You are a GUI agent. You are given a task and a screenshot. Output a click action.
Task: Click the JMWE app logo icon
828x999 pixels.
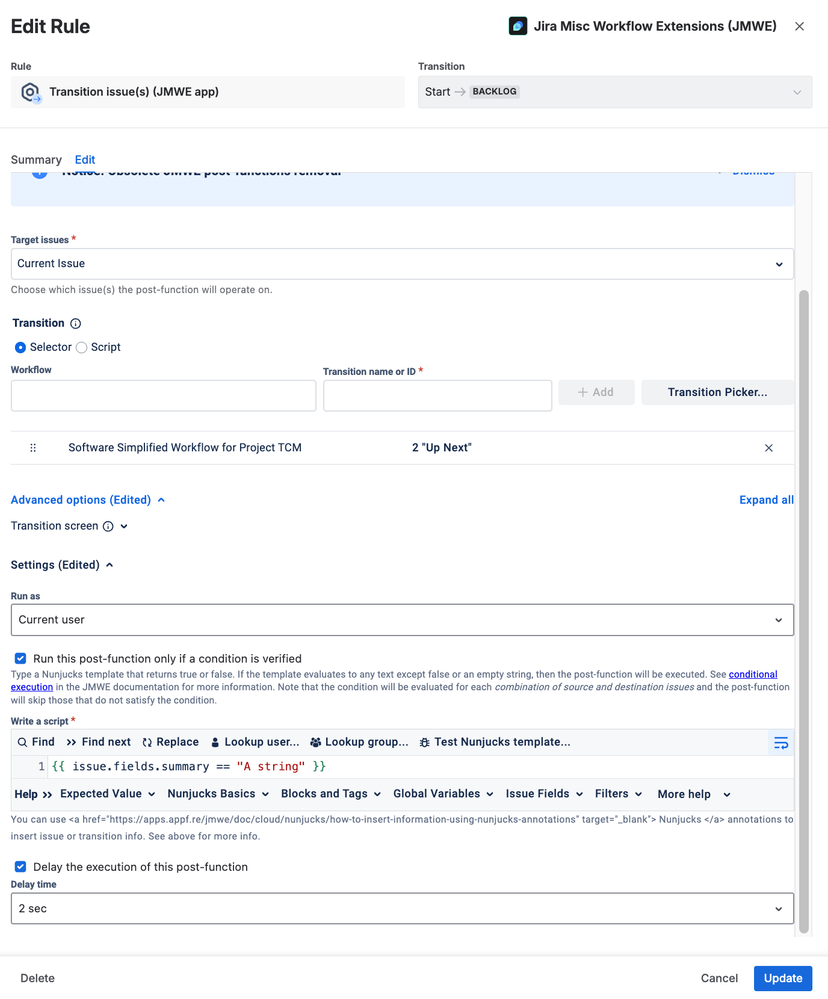(x=517, y=26)
